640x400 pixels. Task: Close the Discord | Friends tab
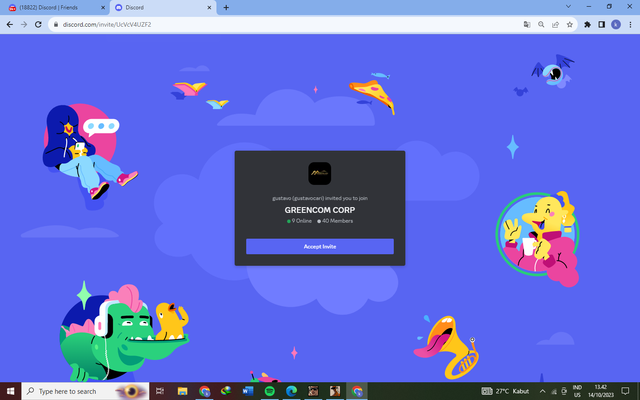tap(103, 7)
